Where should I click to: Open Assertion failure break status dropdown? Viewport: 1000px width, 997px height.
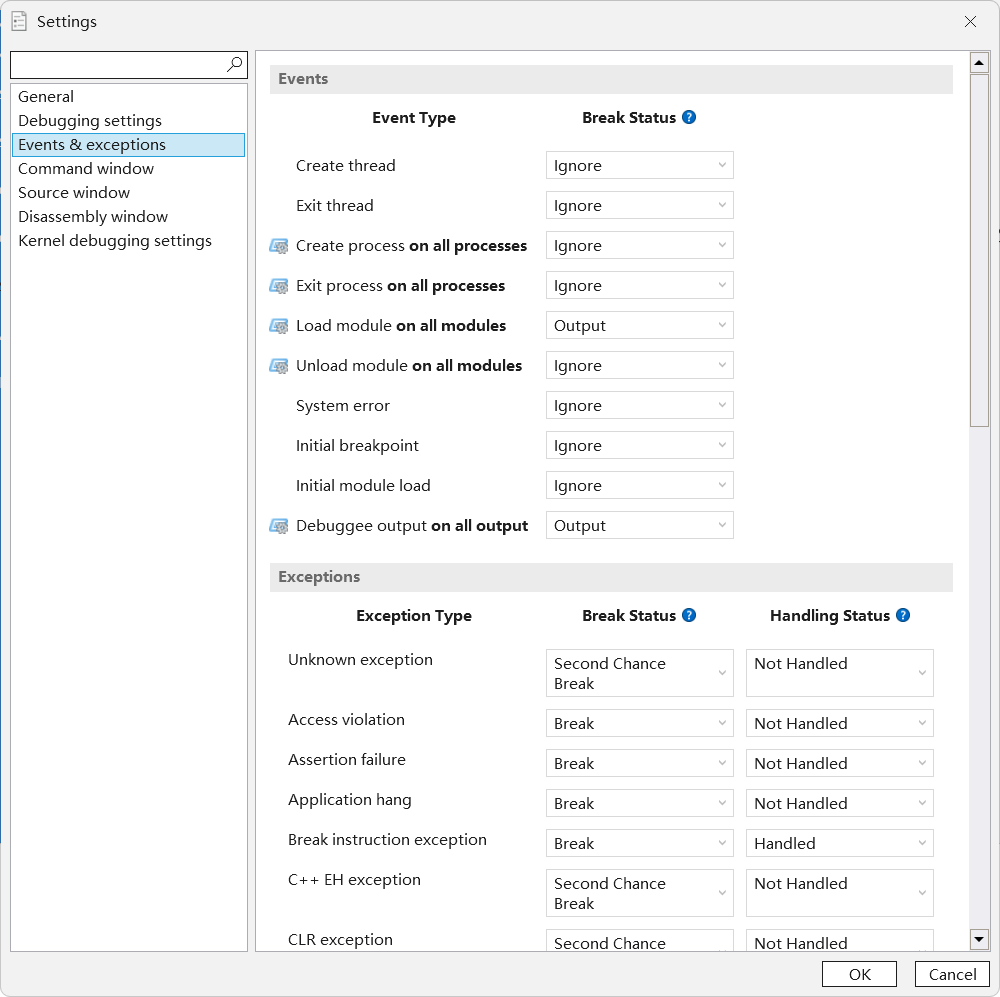coord(640,764)
